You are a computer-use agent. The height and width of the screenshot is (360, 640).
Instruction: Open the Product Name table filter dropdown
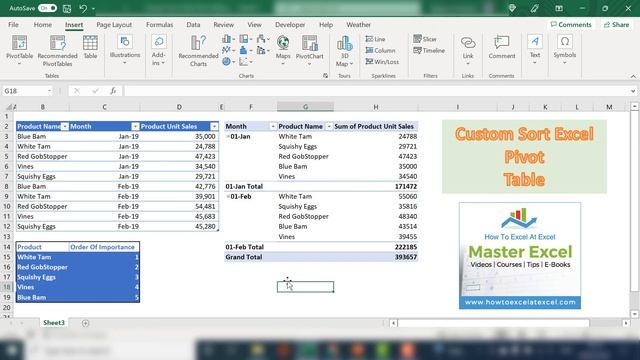point(64,127)
